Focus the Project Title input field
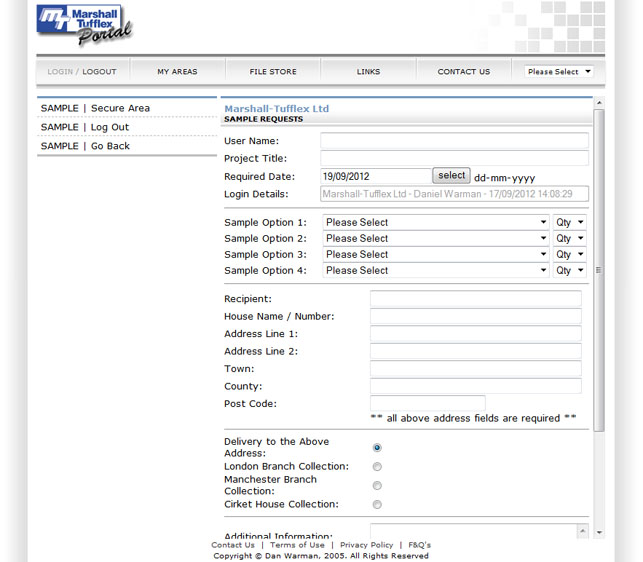 [x=454, y=158]
